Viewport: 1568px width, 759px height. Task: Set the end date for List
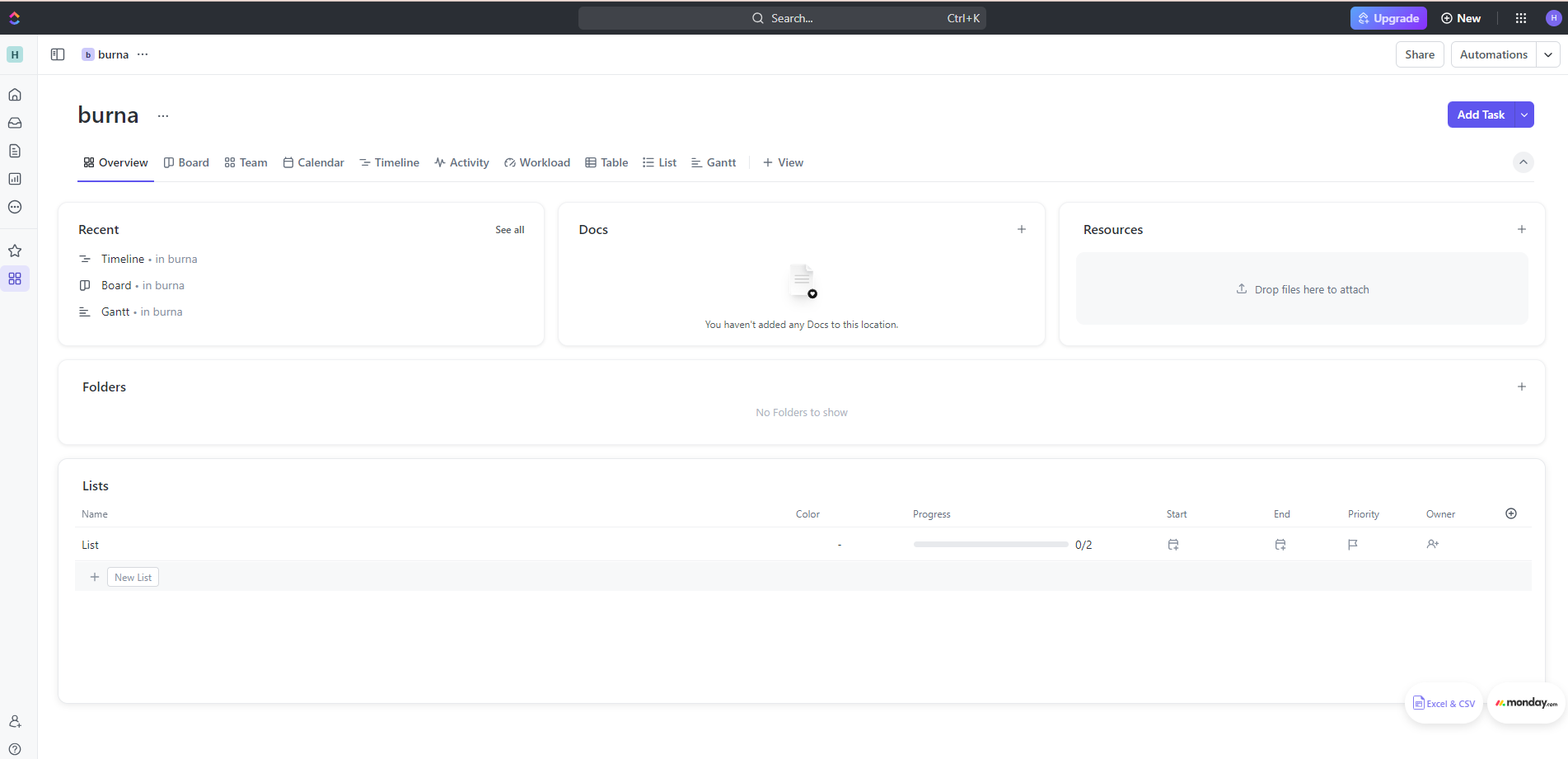(x=1280, y=545)
